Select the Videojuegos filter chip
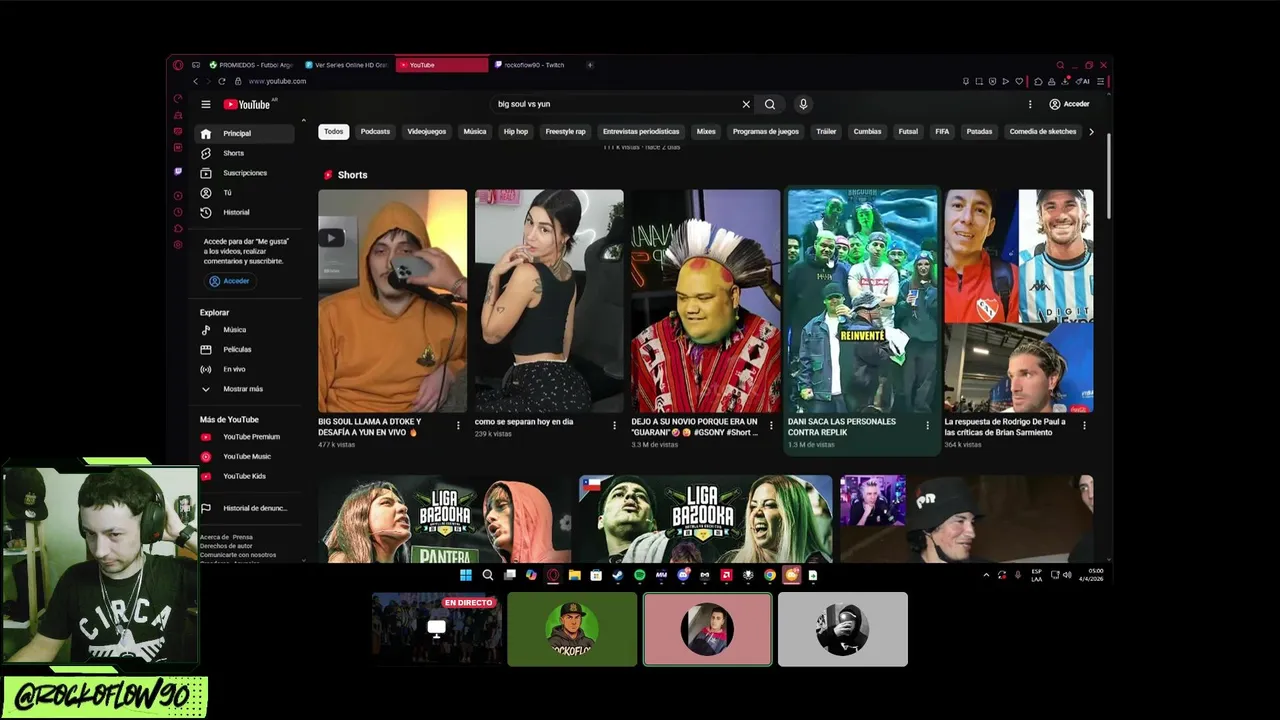1280x720 pixels. [x=427, y=131]
